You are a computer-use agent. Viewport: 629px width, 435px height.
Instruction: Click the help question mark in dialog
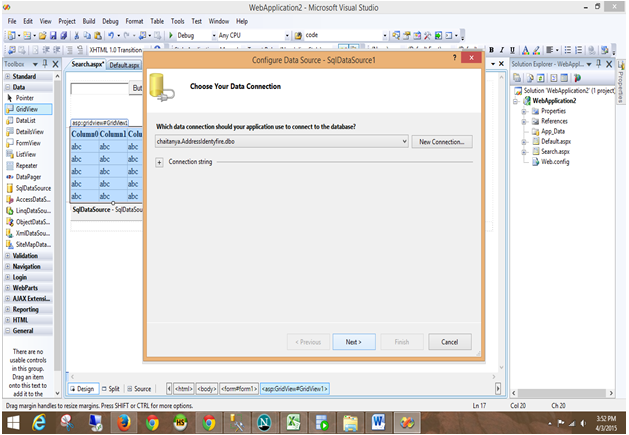(x=455, y=58)
